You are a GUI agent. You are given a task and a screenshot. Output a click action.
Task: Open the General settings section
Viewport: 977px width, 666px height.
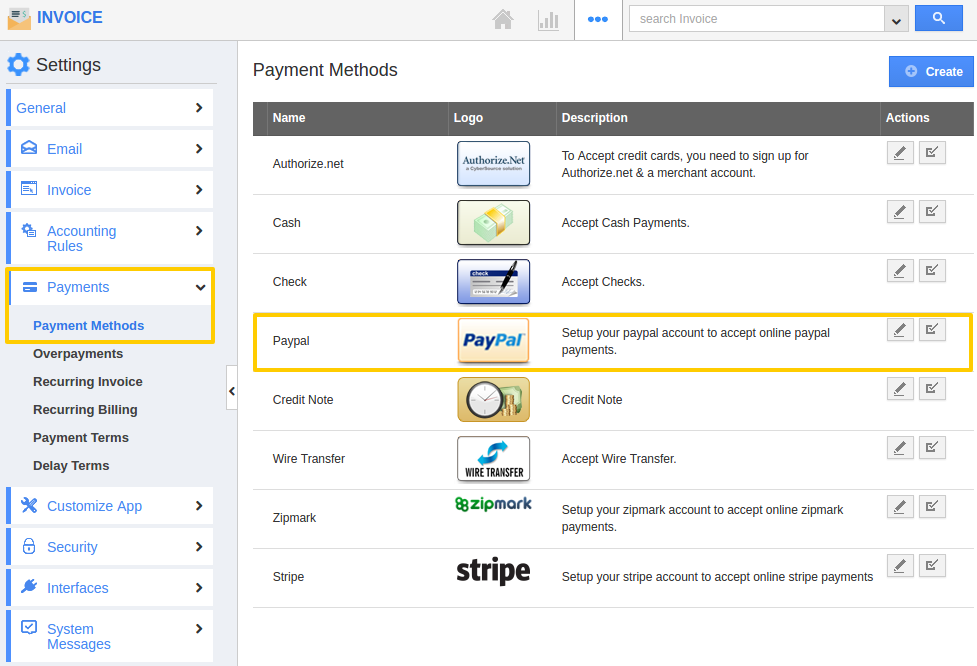110,108
